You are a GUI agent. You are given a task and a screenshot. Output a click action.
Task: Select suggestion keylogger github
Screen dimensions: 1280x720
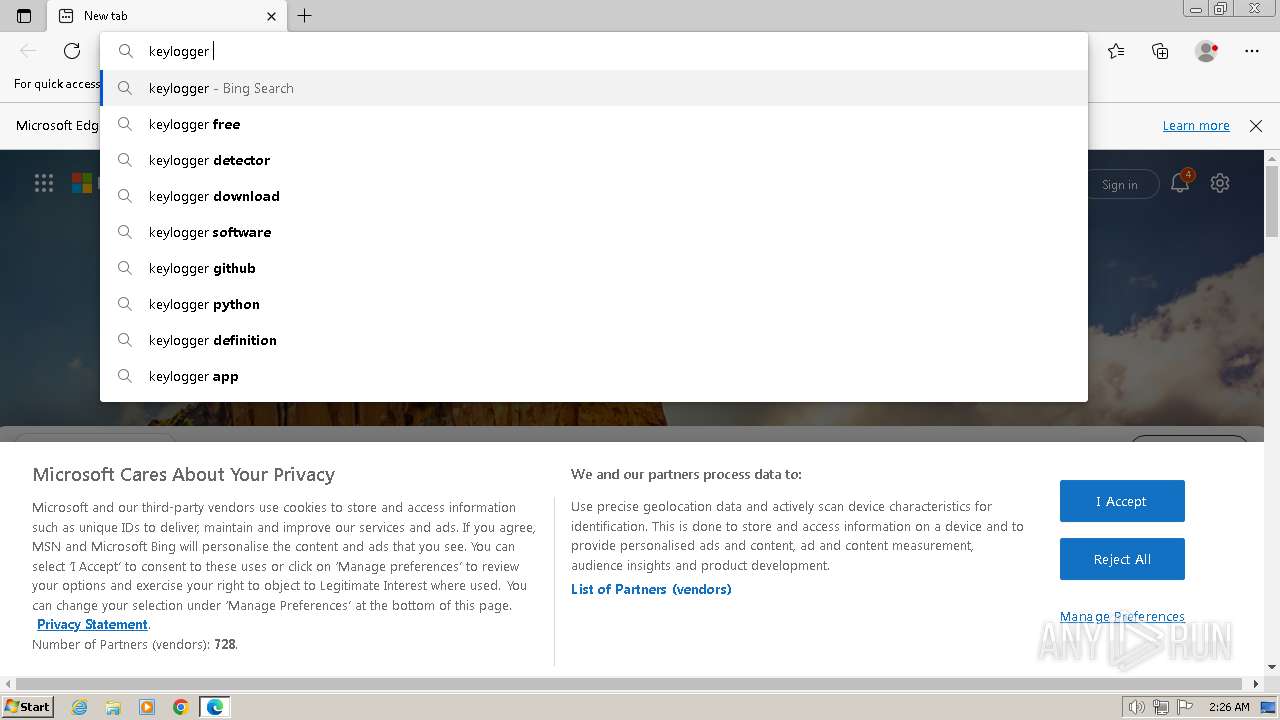click(x=594, y=268)
